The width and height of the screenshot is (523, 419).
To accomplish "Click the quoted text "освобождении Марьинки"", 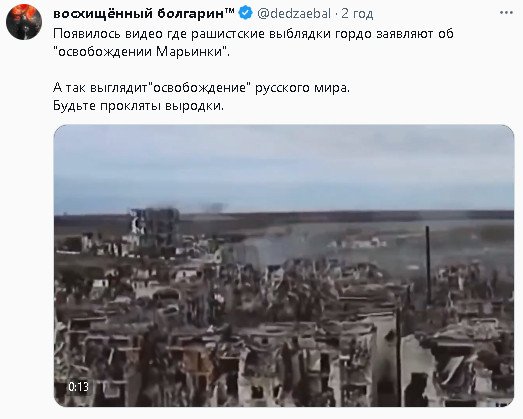I will pyautogui.click(x=140, y=52).
